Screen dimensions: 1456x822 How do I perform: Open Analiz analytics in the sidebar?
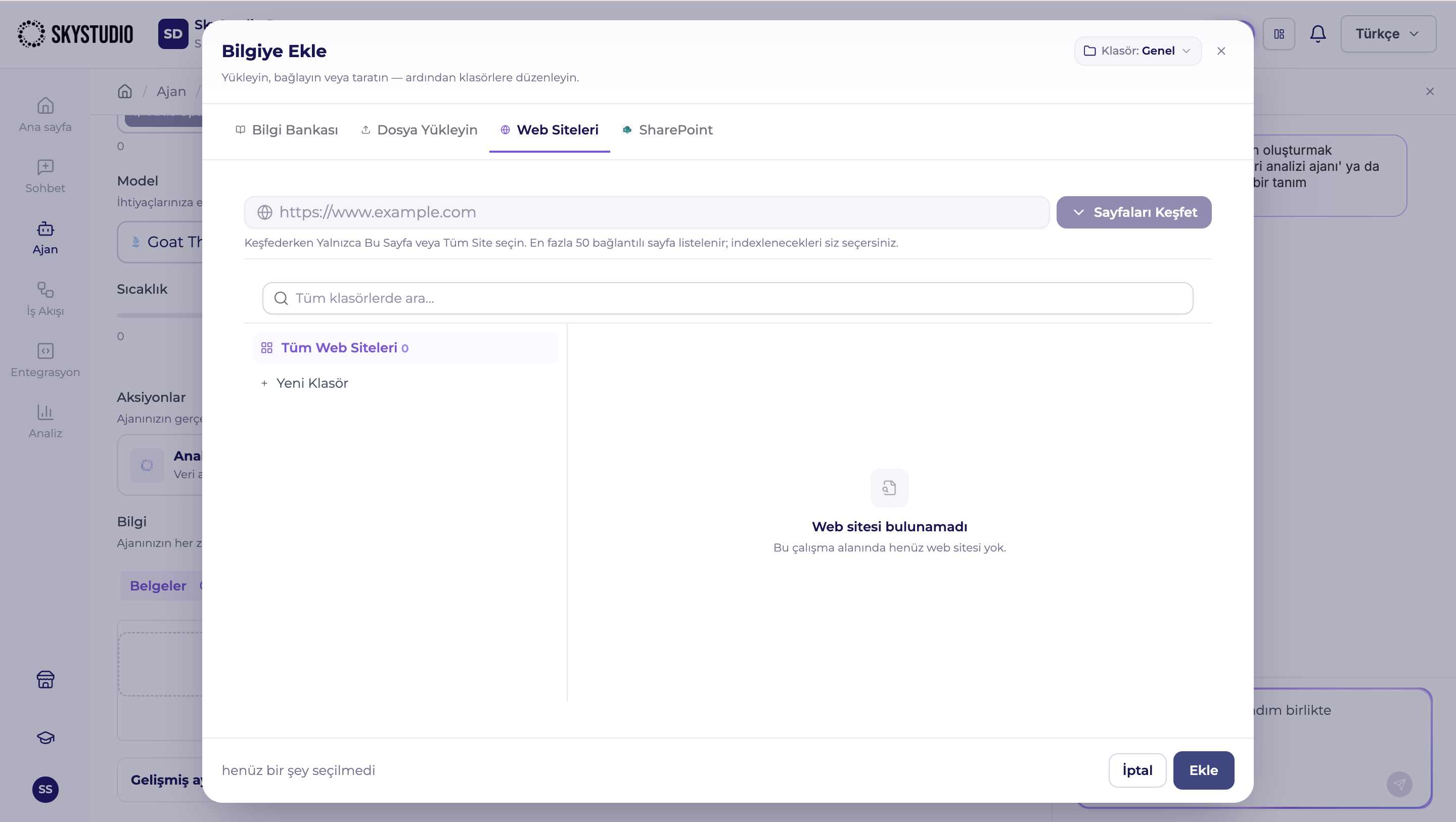tap(45, 421)
